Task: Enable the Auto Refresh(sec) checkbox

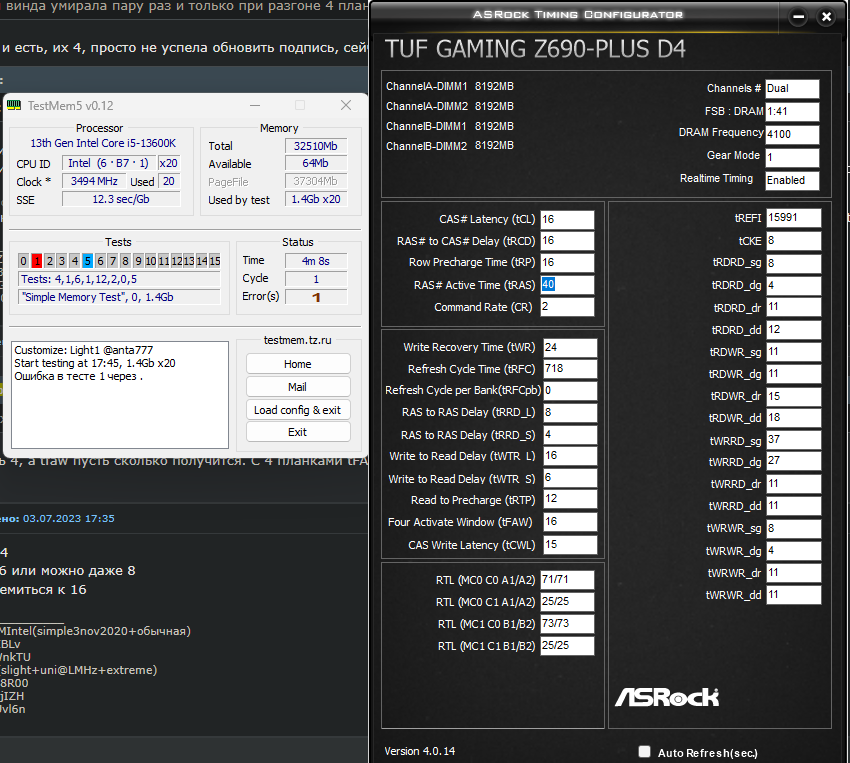Action: 644,751
